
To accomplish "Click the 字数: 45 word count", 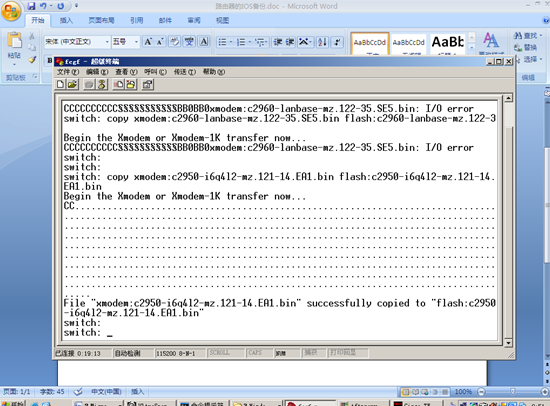I will point(52,392).
